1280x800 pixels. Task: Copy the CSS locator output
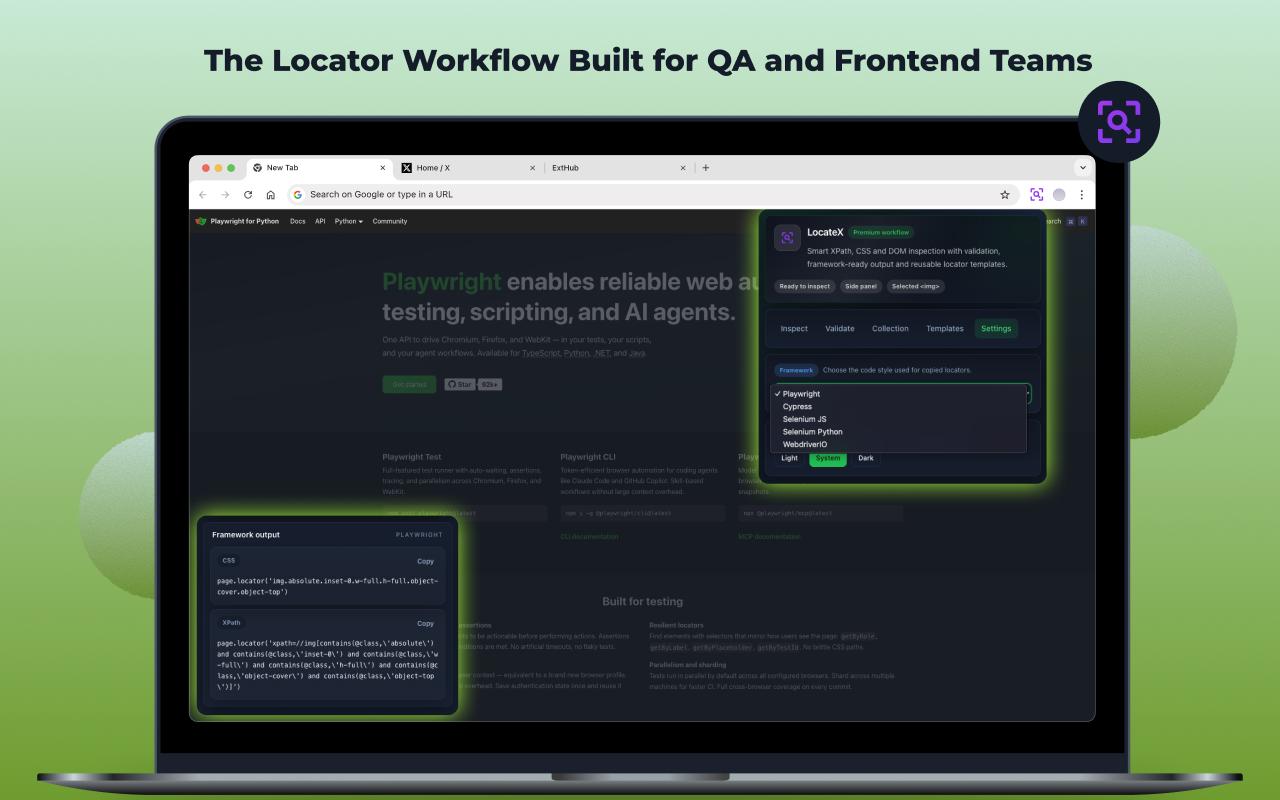pos(426,561)
